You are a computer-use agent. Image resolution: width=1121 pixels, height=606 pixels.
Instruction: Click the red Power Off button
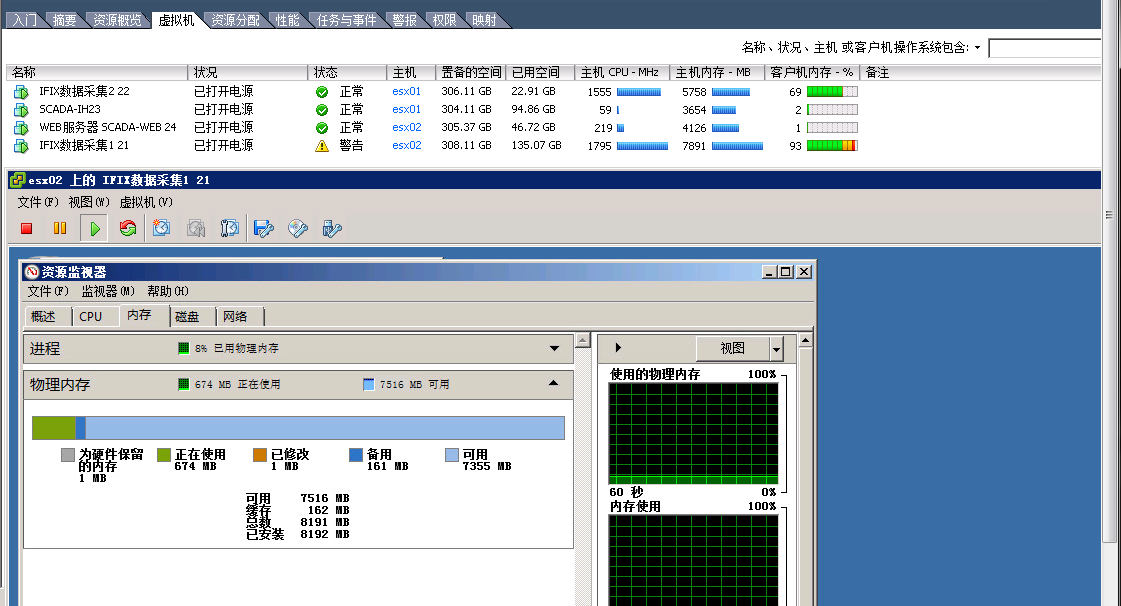(26, 229)
